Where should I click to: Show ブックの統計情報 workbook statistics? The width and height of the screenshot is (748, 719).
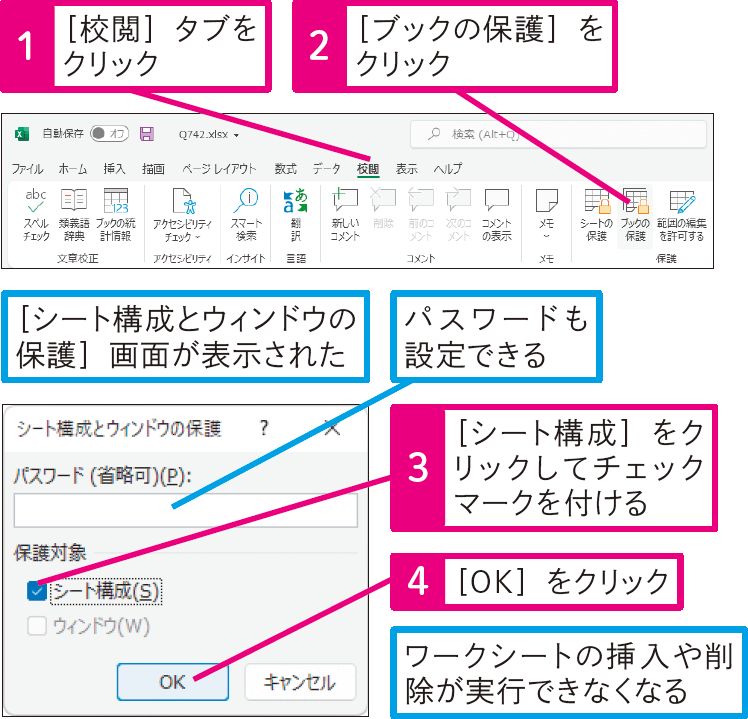click(115, 215)
